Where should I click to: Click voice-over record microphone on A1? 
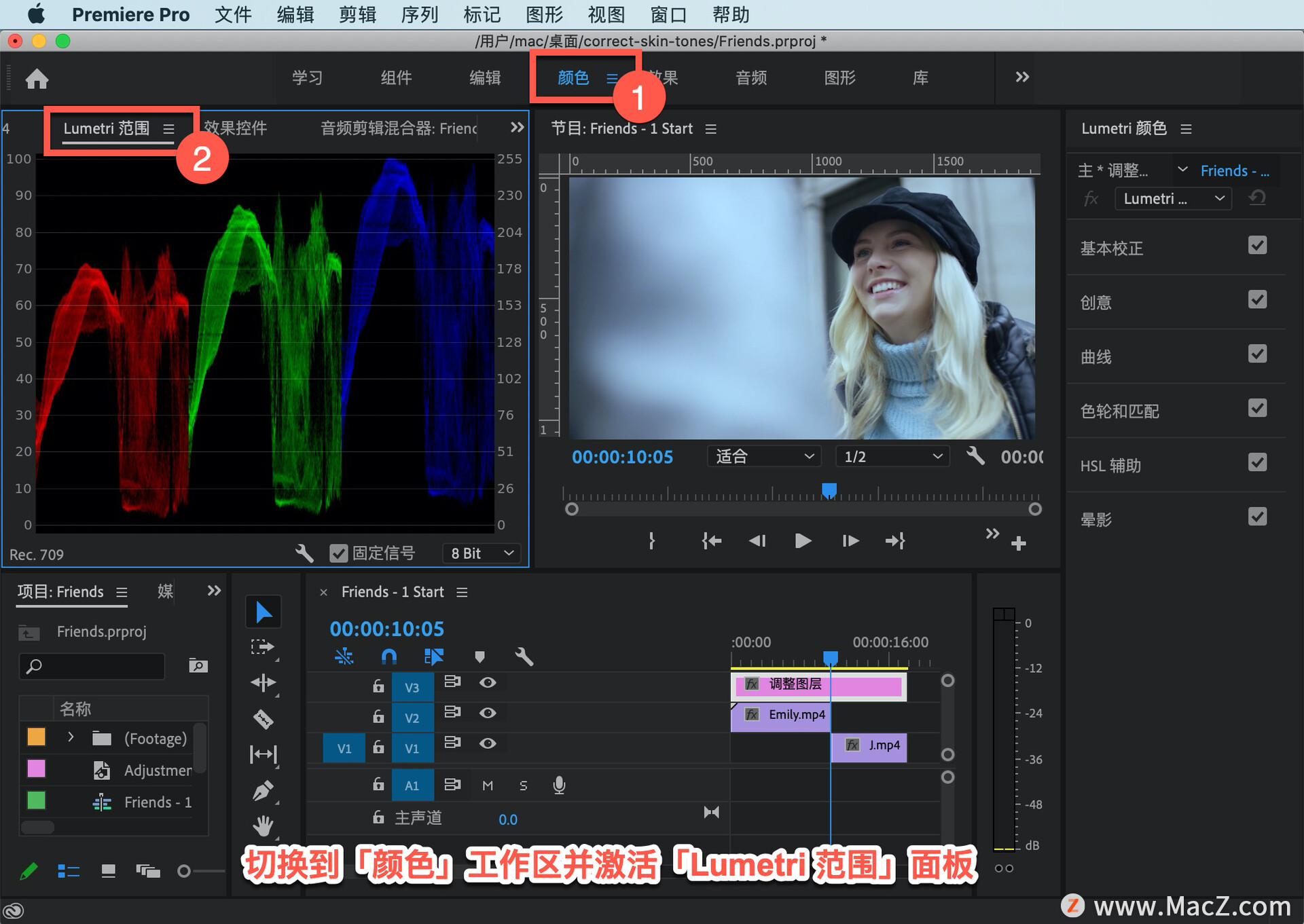tap(559, 785)
